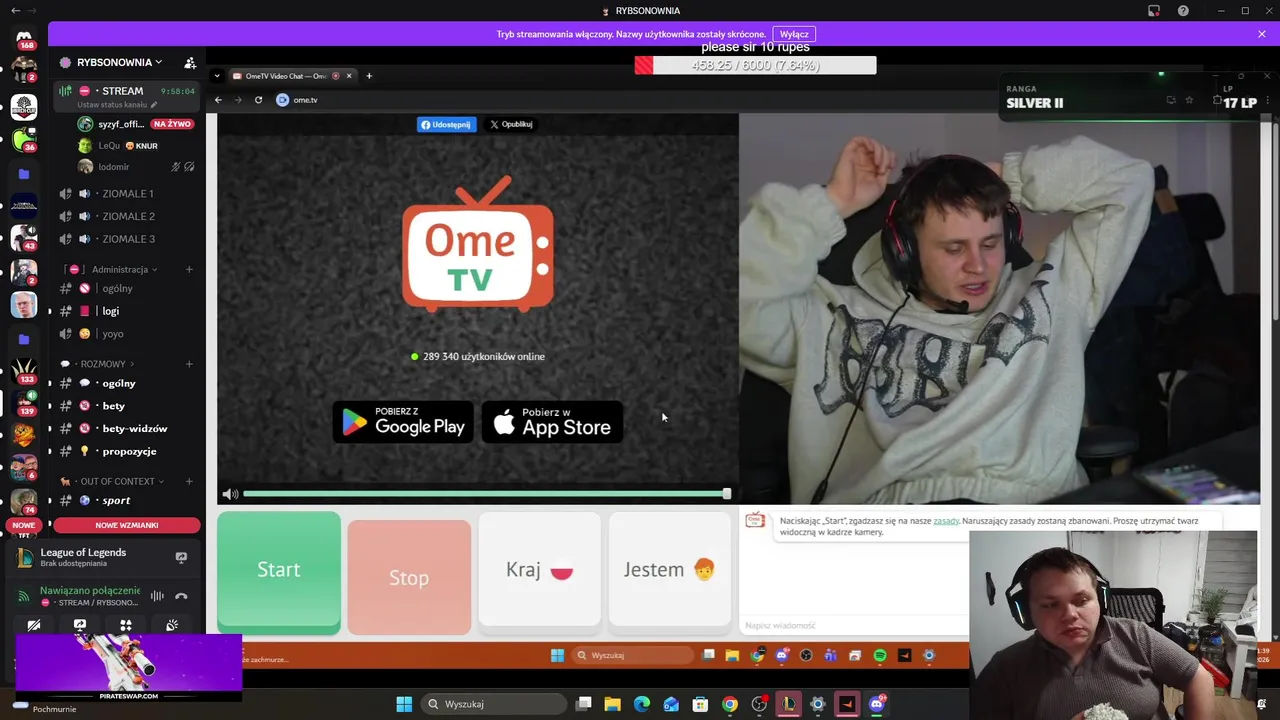Open Google Chrome from the taskbar
The image size is (1280, 720).
click(x=730, y=704)
